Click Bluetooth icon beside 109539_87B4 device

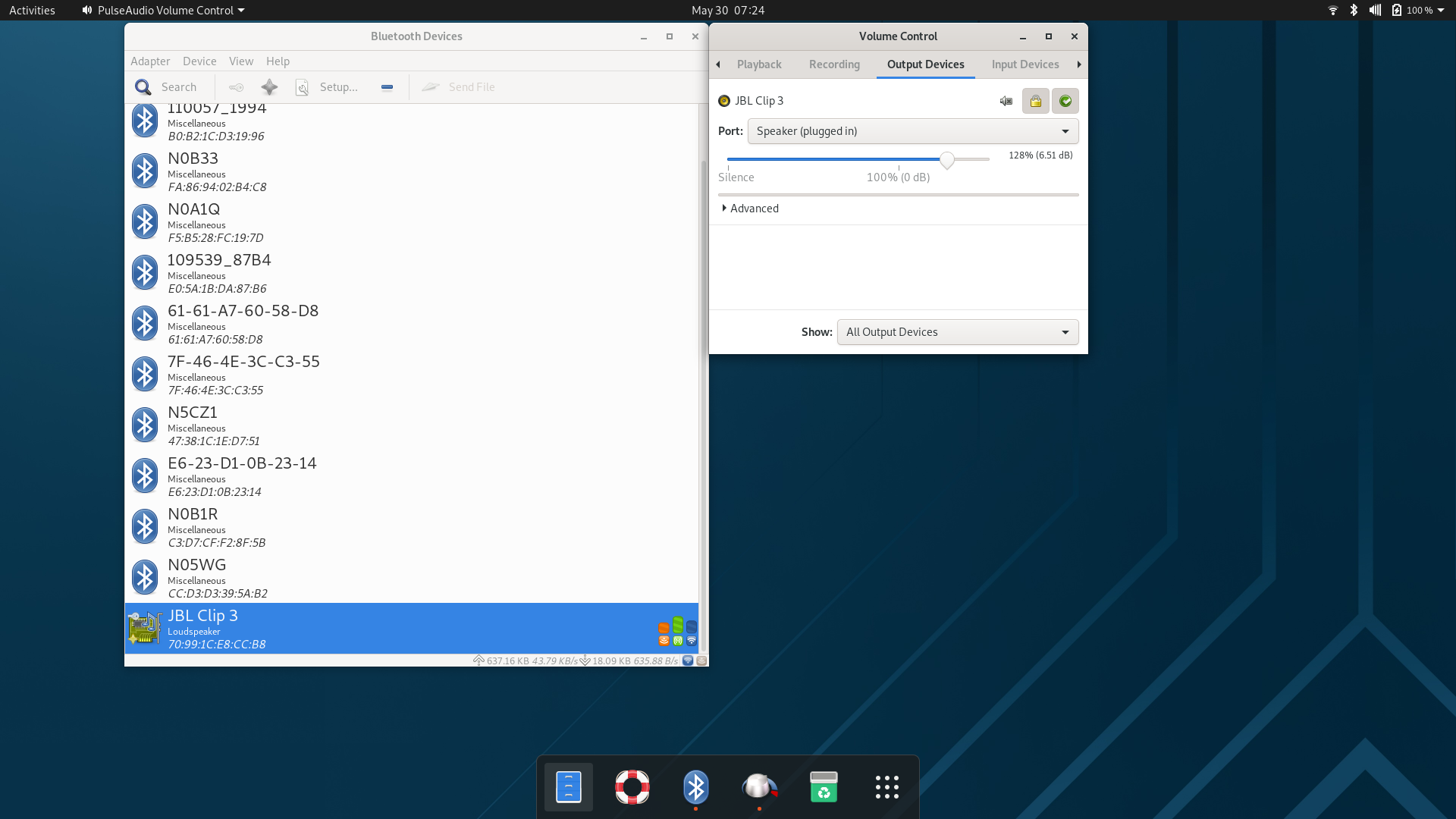click(x=145, y=273)
